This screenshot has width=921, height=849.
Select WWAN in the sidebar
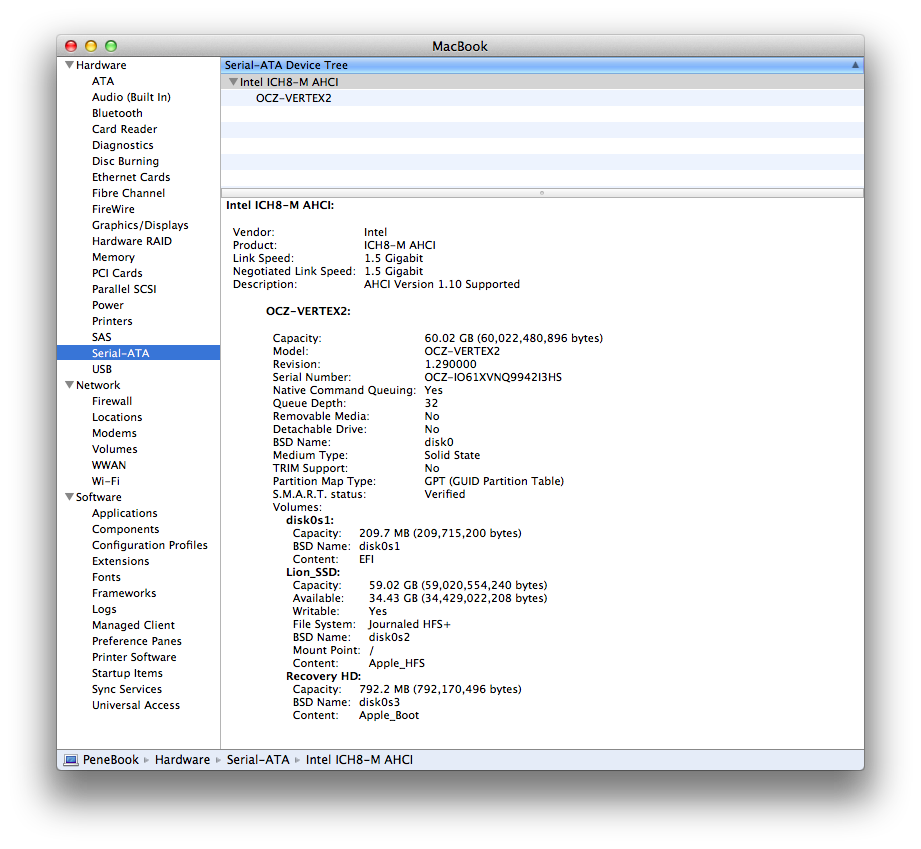pos(109,465)
